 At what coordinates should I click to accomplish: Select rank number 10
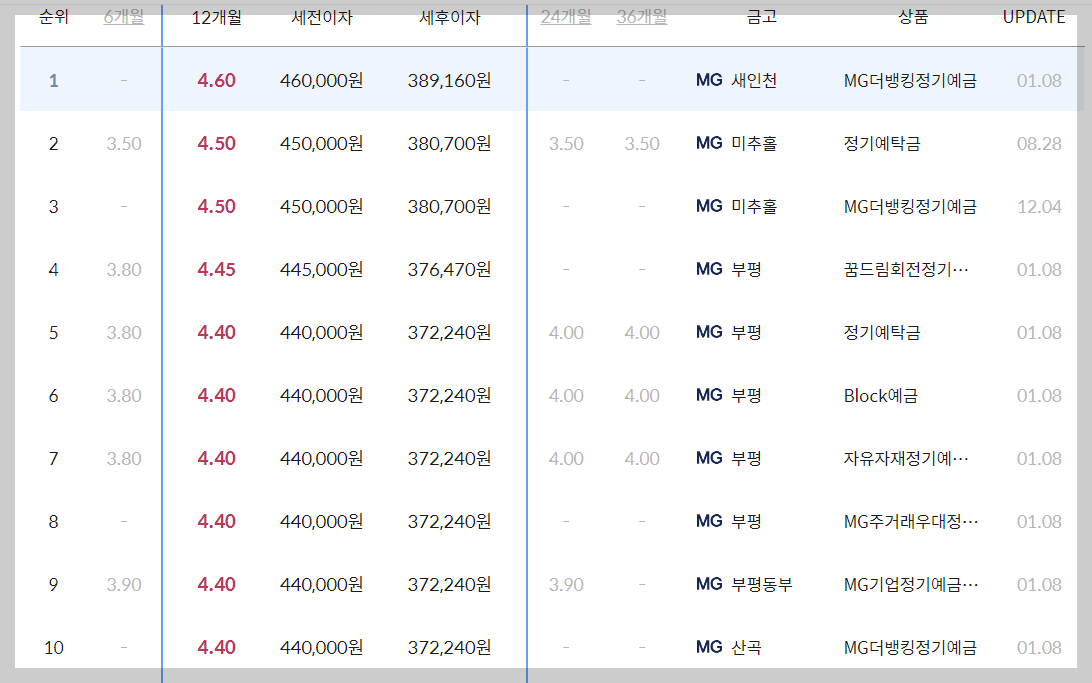(x=54, y=647)
